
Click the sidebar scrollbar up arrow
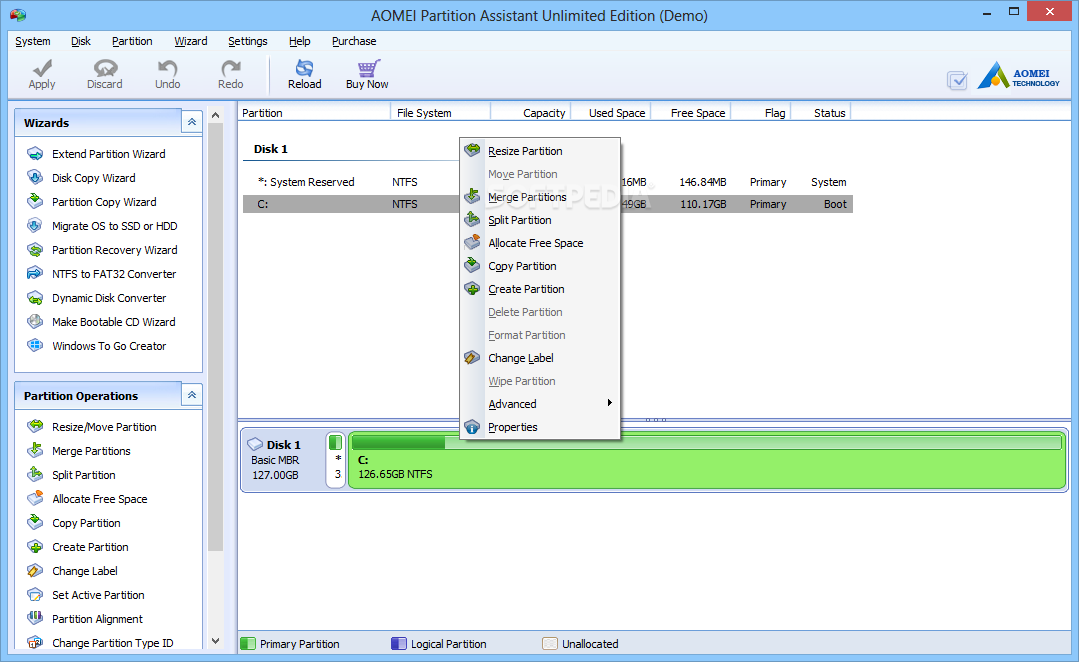pos(215,116)
